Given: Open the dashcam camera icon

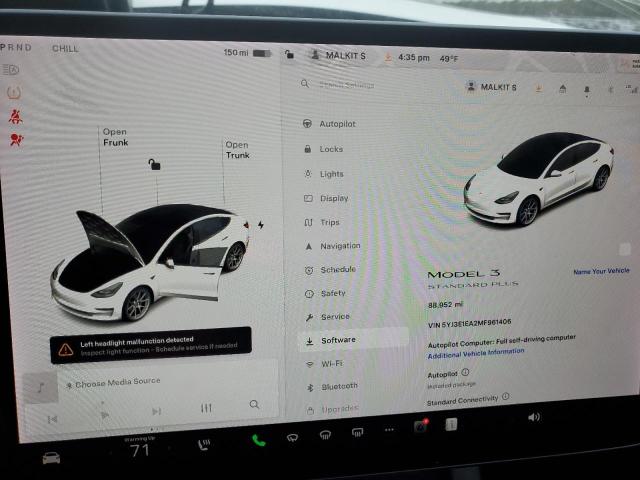Looking at the screenshot, I should click(x=420, y=426).
